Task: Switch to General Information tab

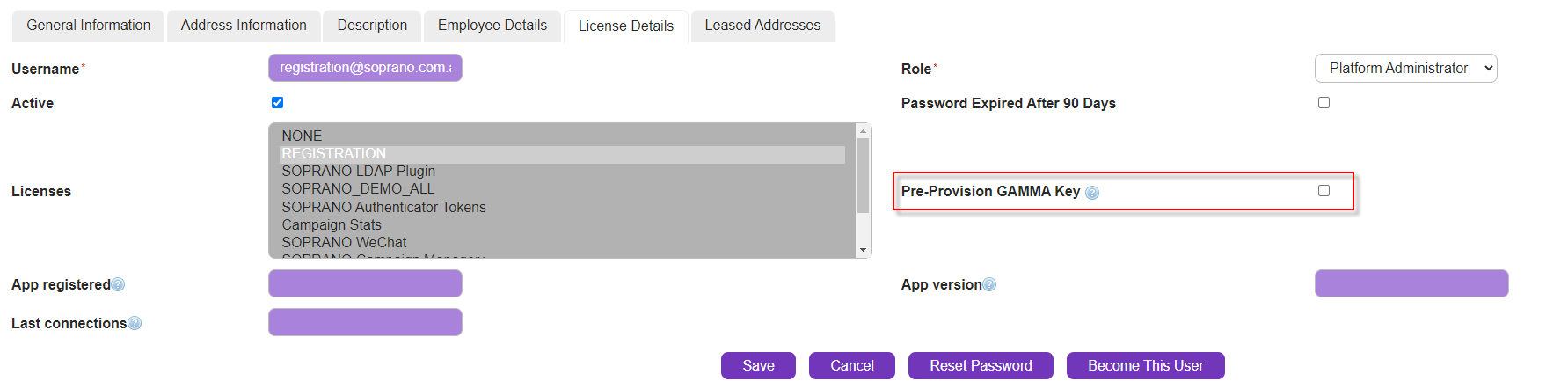Action: pyautogui.click(x=88, y=26)
